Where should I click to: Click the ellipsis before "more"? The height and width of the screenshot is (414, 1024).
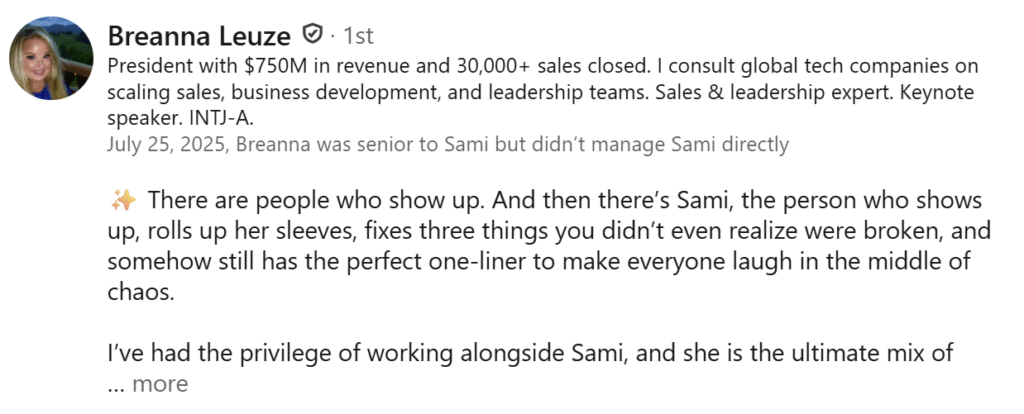[114, 383]
